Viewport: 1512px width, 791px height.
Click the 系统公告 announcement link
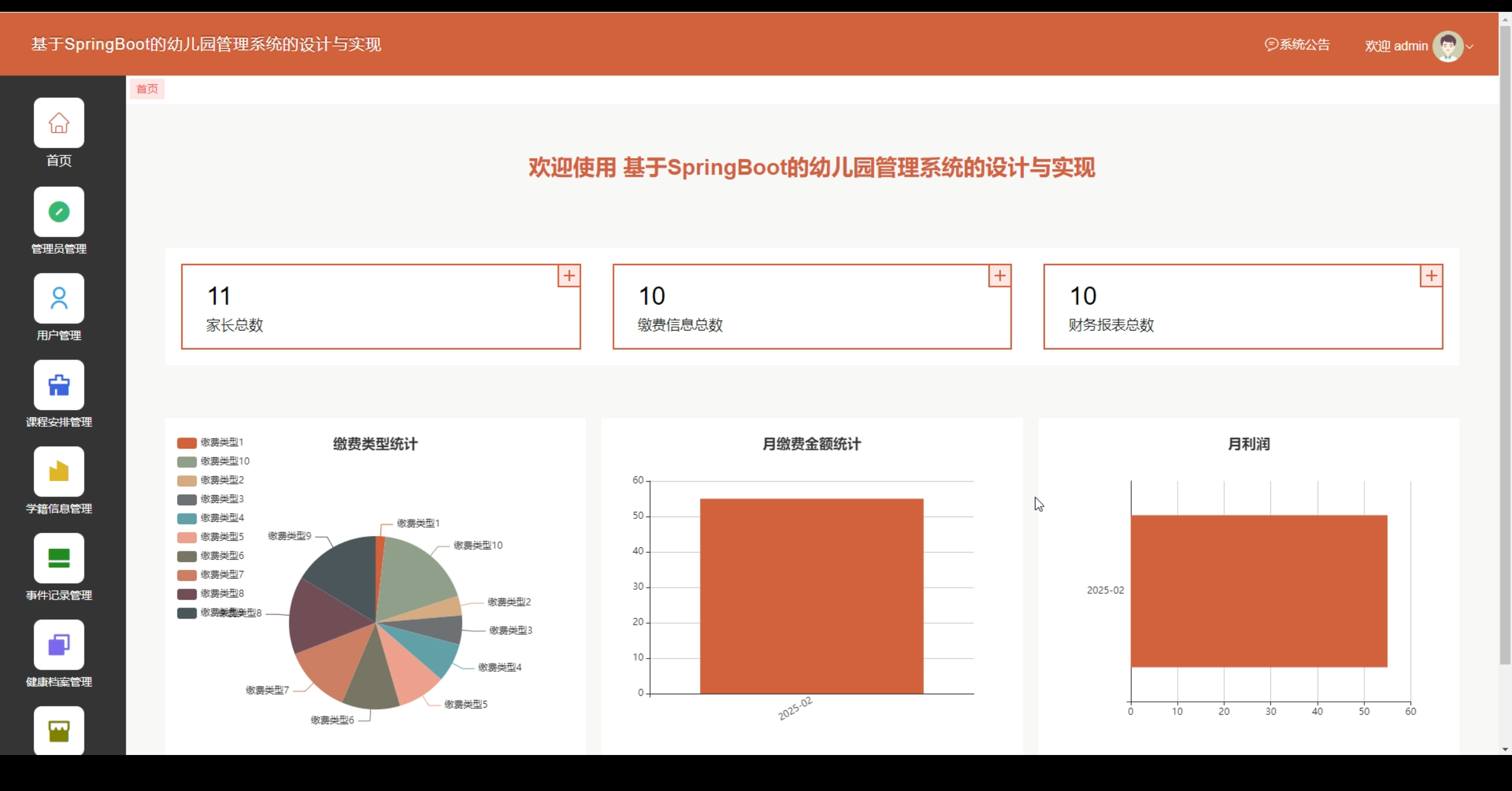(x=1297, y=45)
